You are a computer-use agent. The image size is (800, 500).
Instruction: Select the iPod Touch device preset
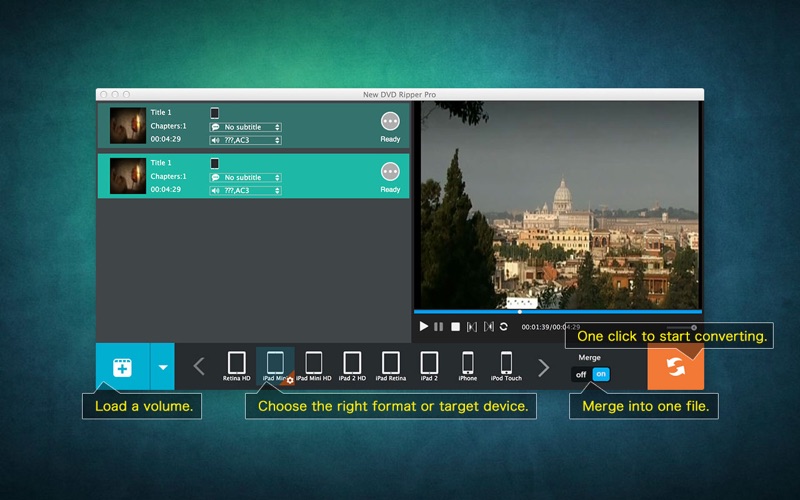coord(506,366)
